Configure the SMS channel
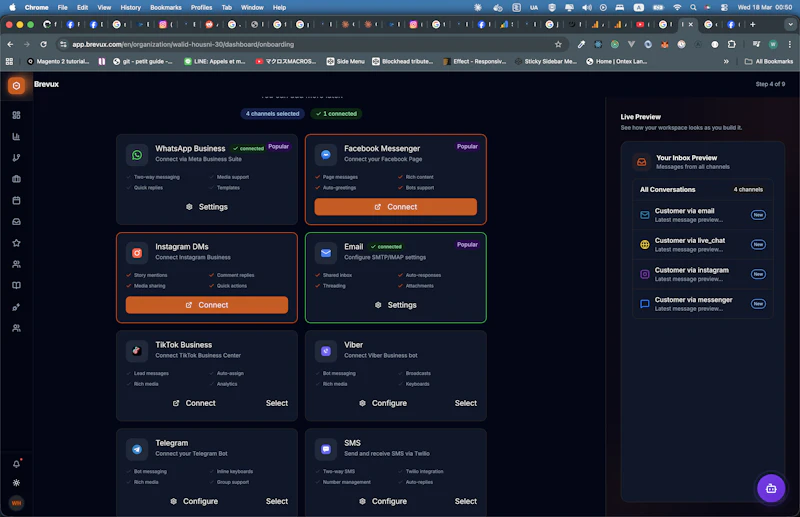 pos(383,501)
